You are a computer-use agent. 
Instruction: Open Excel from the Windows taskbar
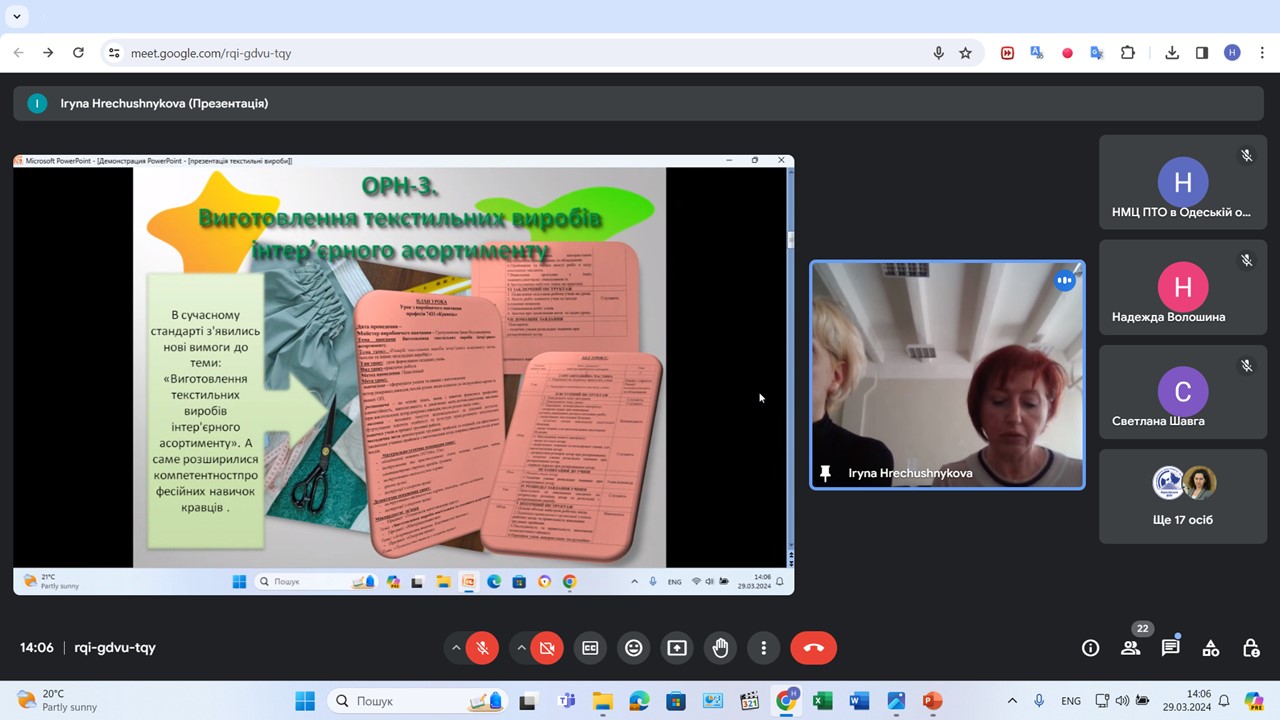pos(822,701)
